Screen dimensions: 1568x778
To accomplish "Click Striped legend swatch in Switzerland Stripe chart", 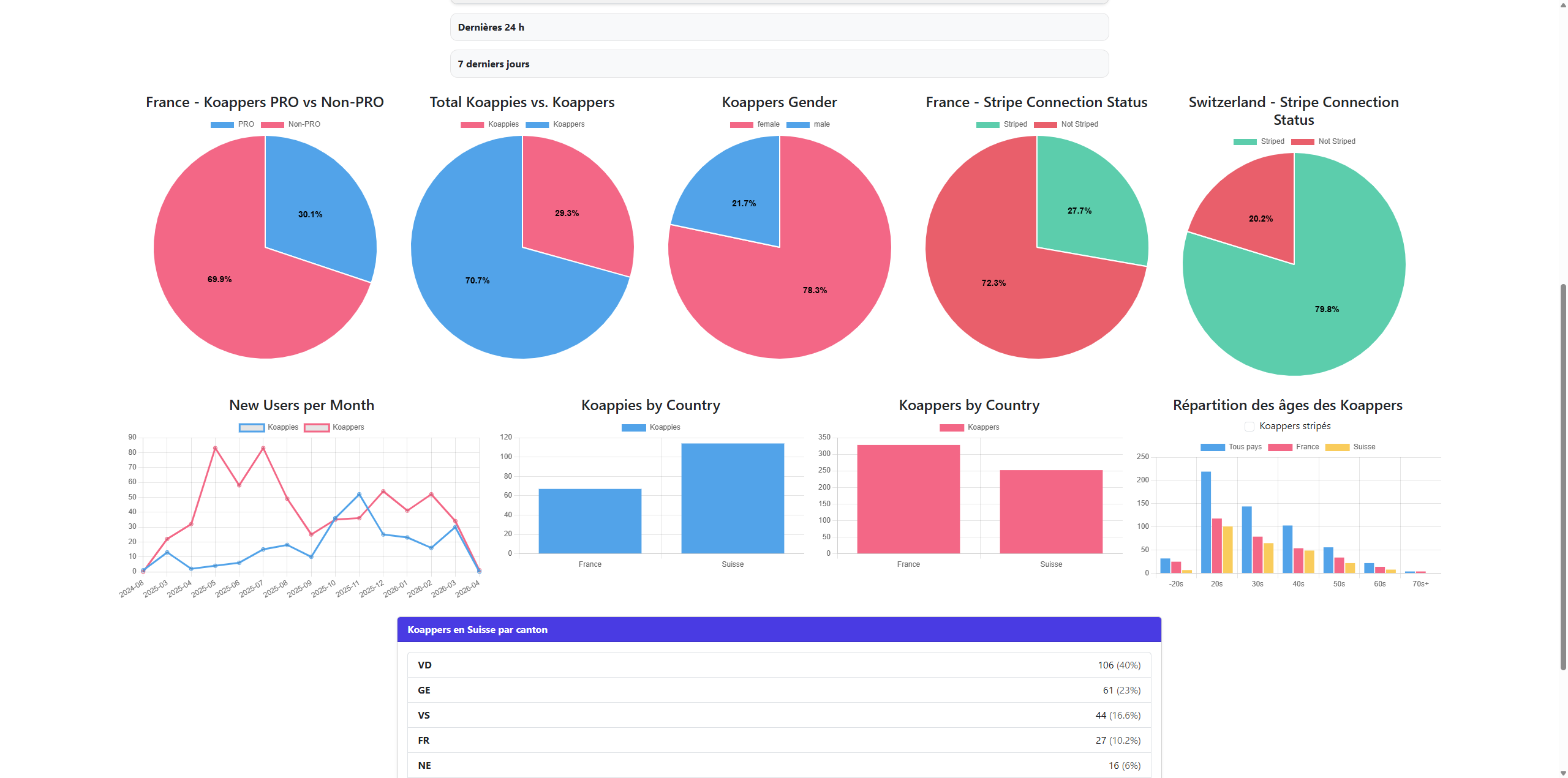I will (1245, 141).
